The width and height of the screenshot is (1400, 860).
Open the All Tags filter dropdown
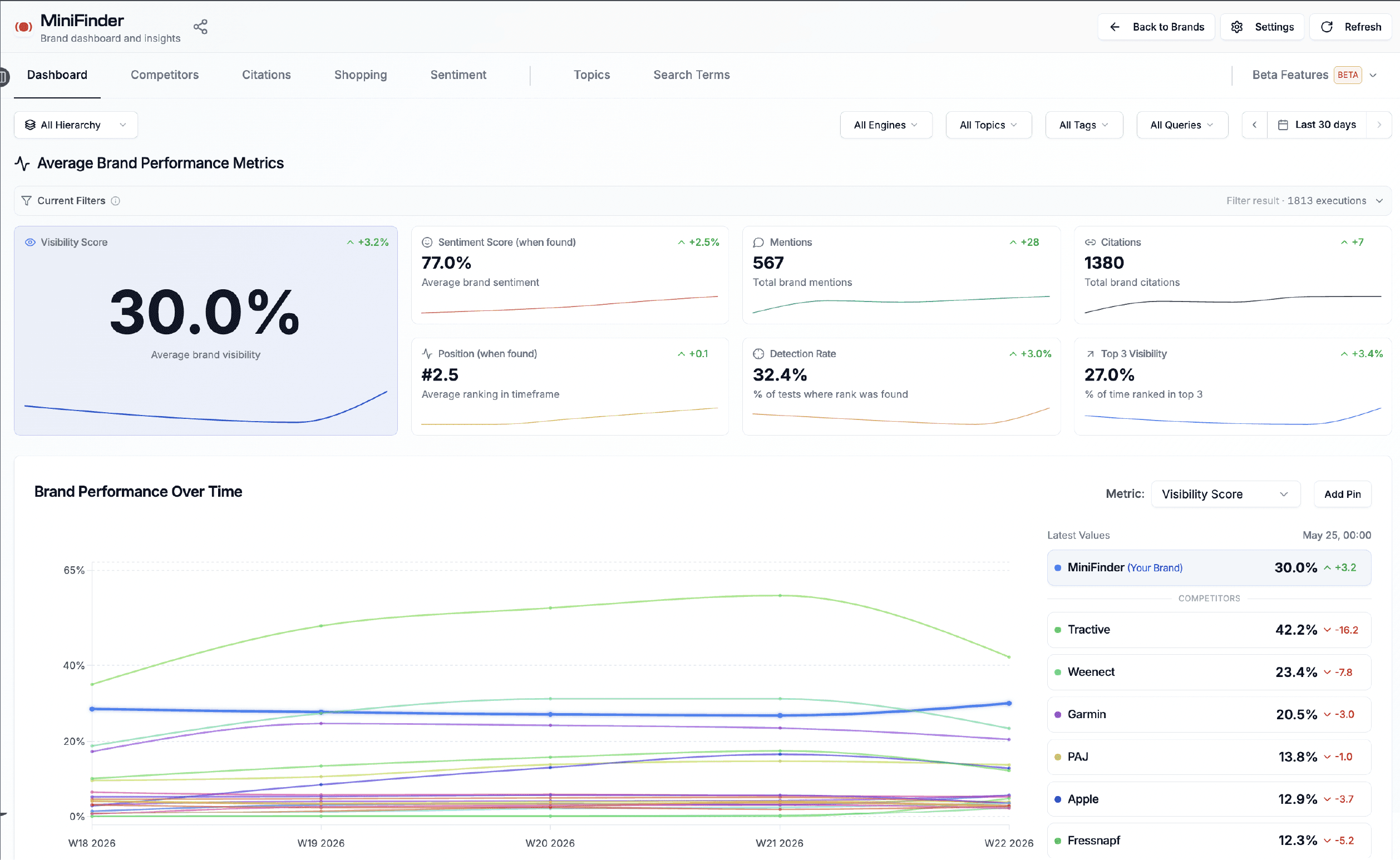tap(1084, 125)
